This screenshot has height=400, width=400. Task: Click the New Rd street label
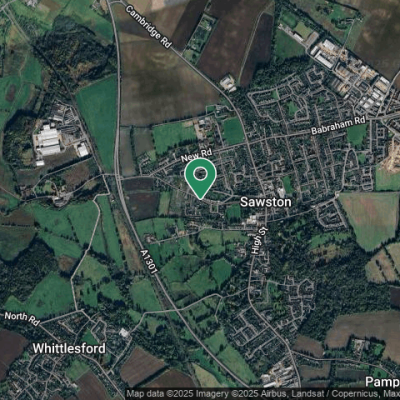[x=196, y=155]
